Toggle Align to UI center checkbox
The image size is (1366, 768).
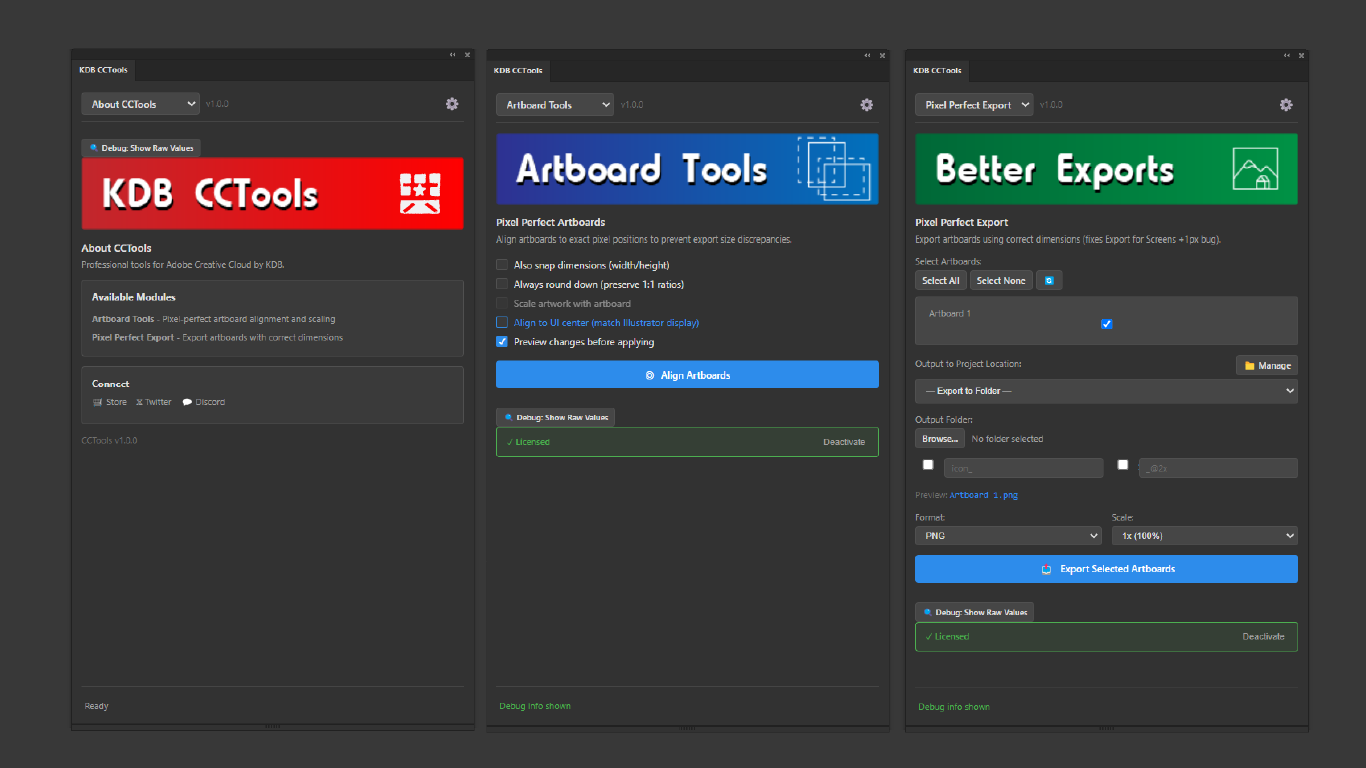pyautogui.click(x=502, y=323)
